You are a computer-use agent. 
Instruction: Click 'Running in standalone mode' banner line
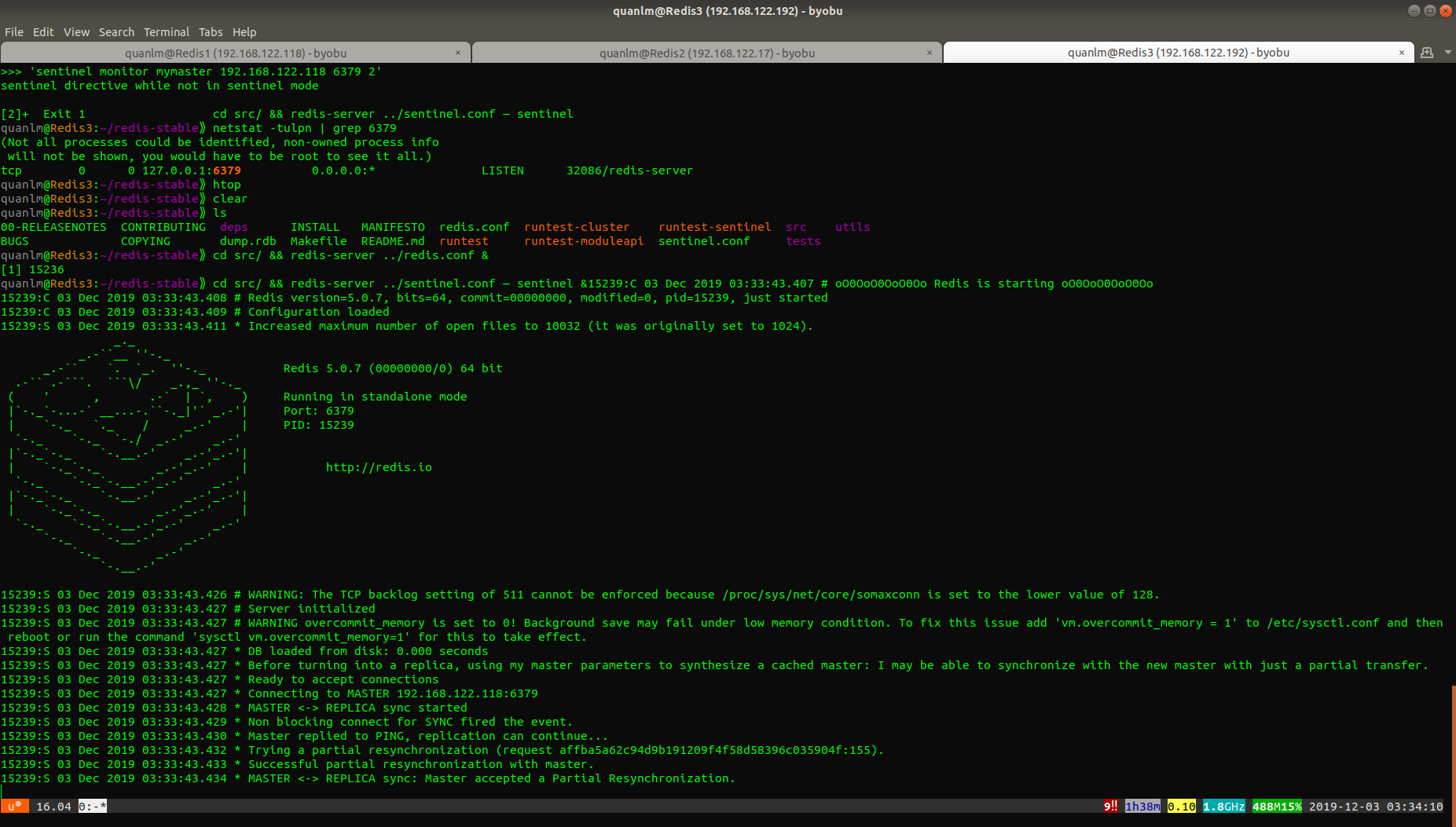point(376,397)
